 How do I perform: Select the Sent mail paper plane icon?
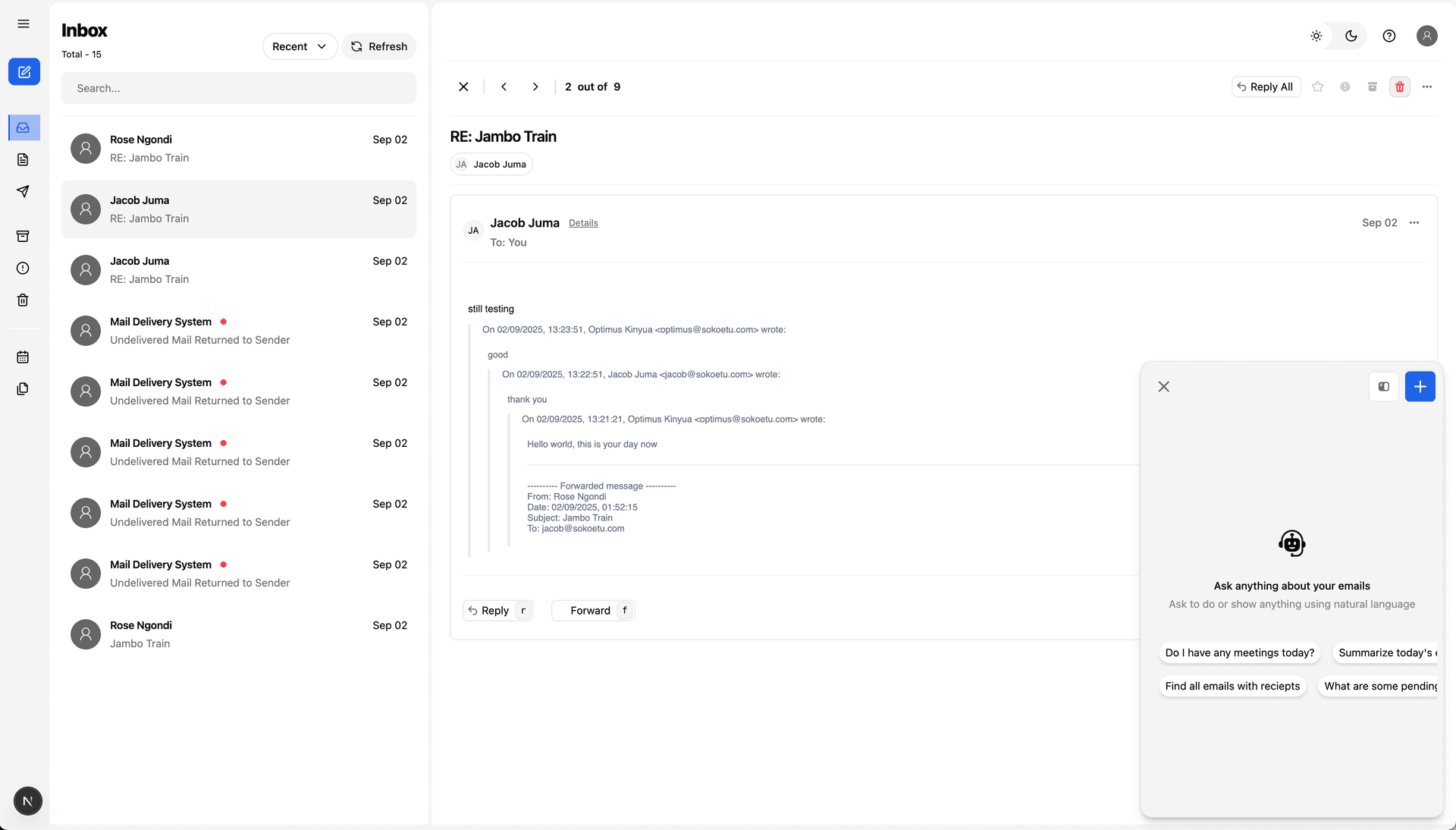pyautogui.click(x=24, y=191)
